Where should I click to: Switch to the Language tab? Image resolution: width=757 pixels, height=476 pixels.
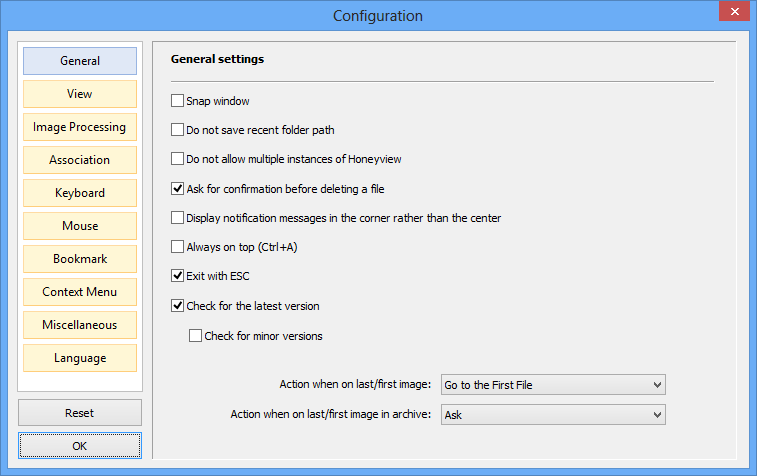(x=80, y=358)
